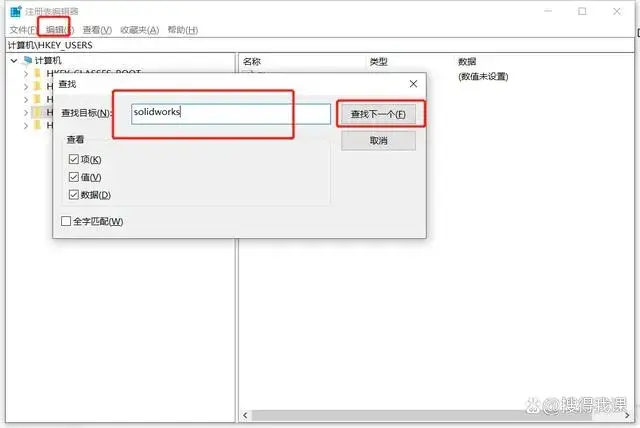Maximize the Registry Editor window

coord(582,11)
